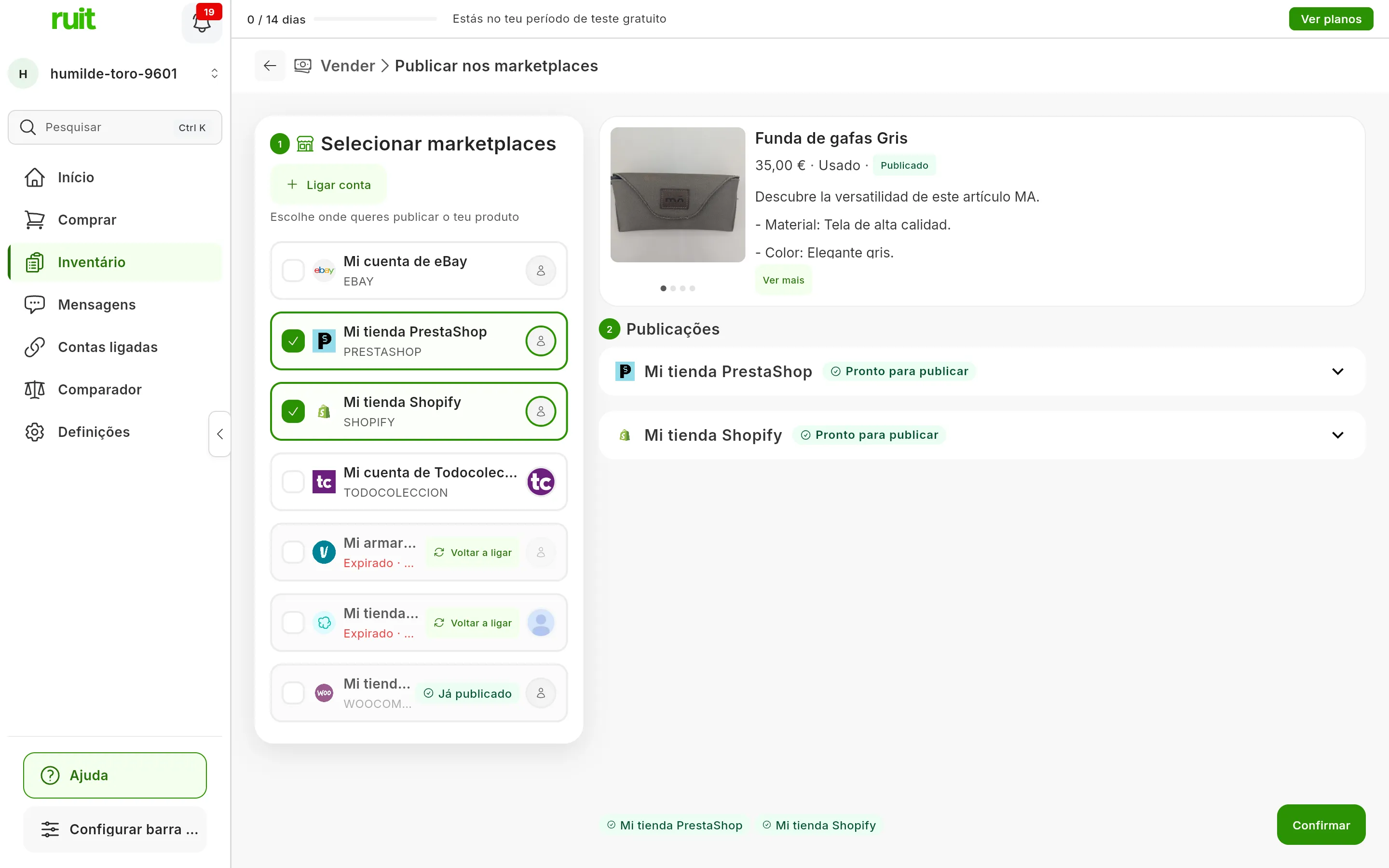
Task: Click the PrestaShop logo in Publicações
Action: coord(625,371)
